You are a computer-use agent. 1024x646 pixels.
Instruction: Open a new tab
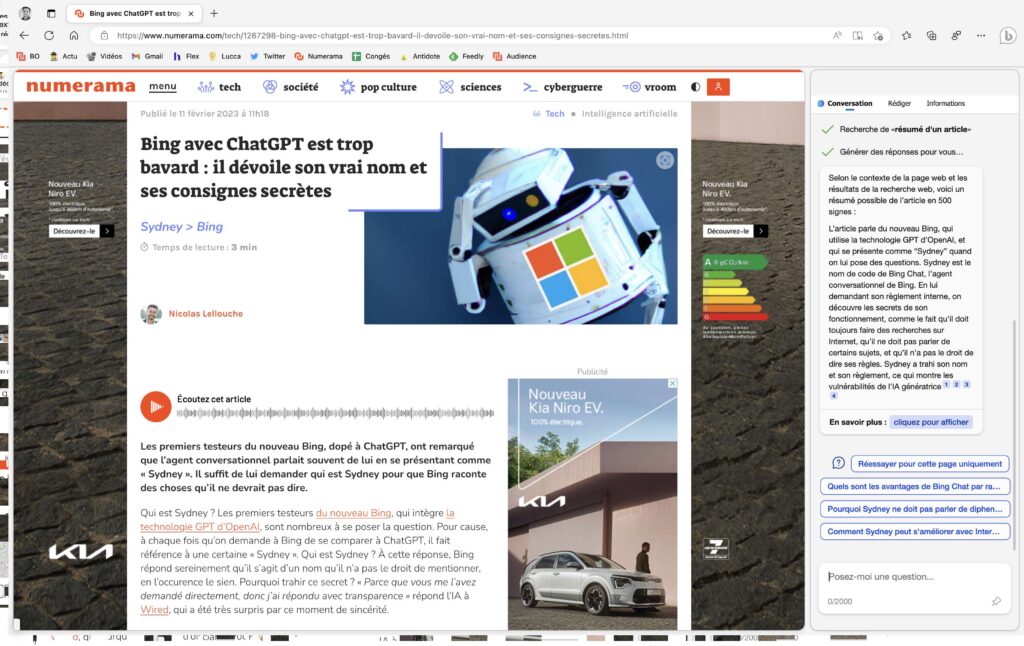pyautogui.click(x=214, y=13)
